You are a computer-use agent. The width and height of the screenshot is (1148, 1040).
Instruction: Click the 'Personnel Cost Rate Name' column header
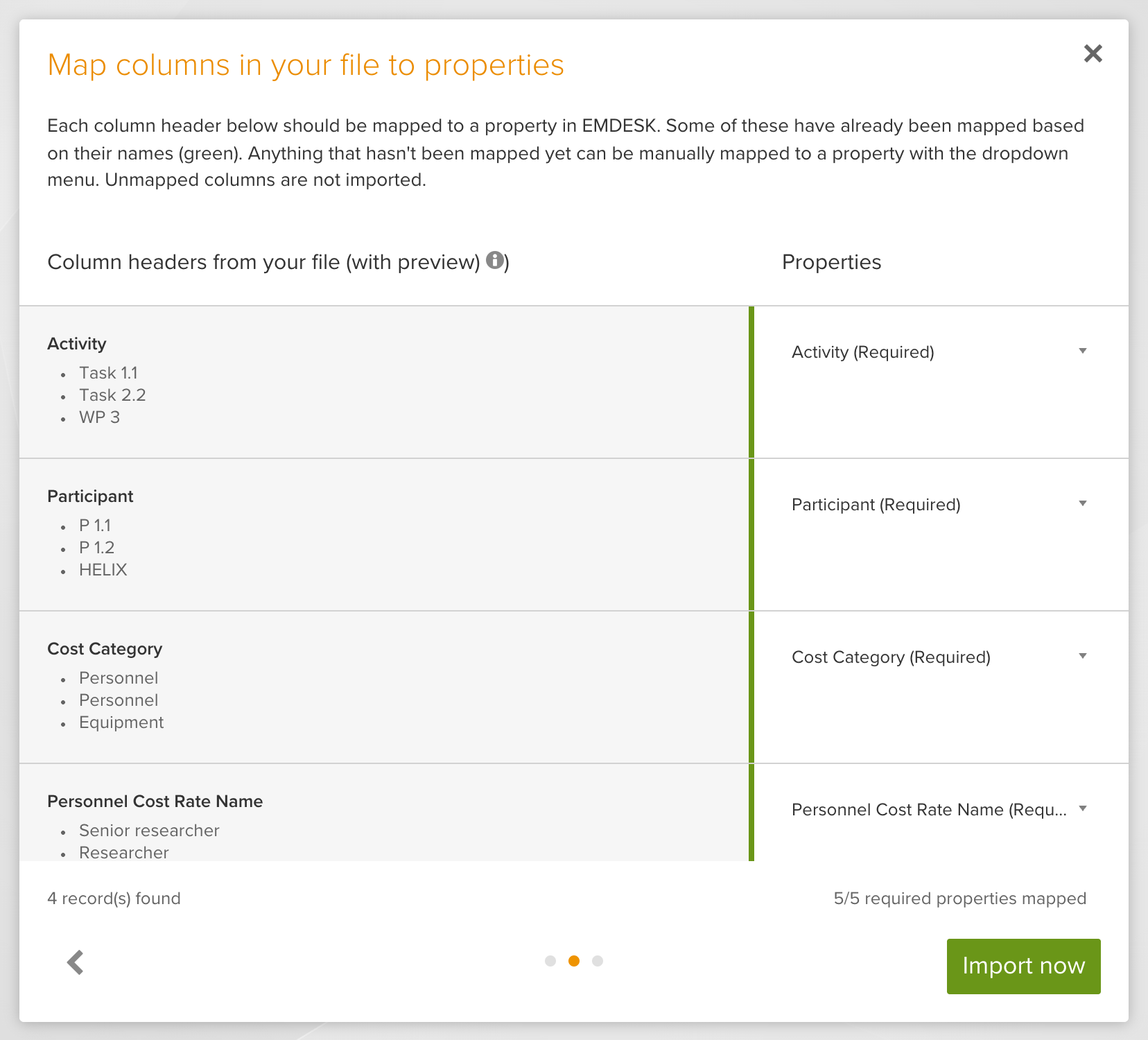[155, 801]
